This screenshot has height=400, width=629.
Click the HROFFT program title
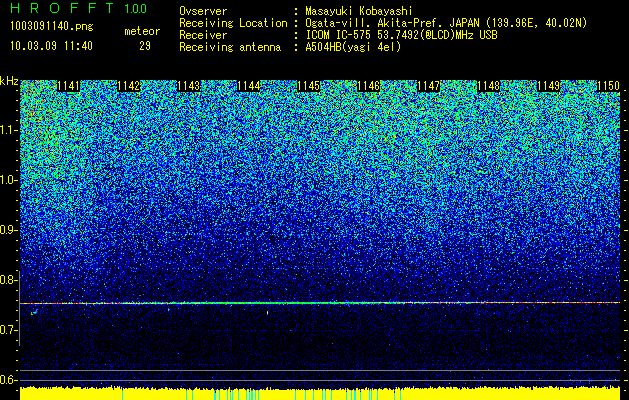tap(63, 8)
